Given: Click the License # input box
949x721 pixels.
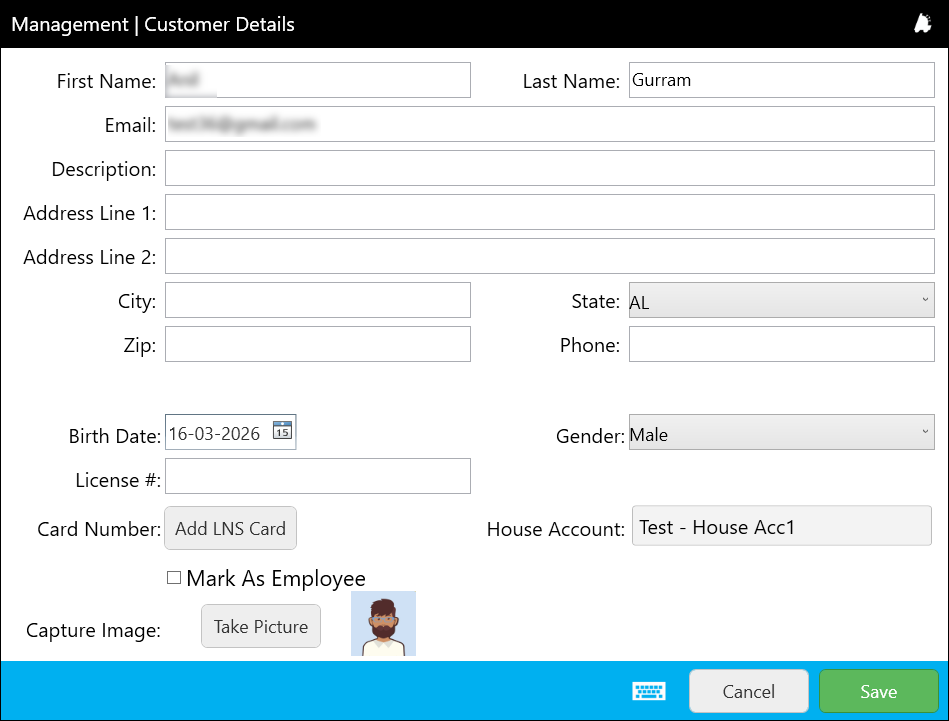Looking at the screenshot, I should tap(317, 476).
